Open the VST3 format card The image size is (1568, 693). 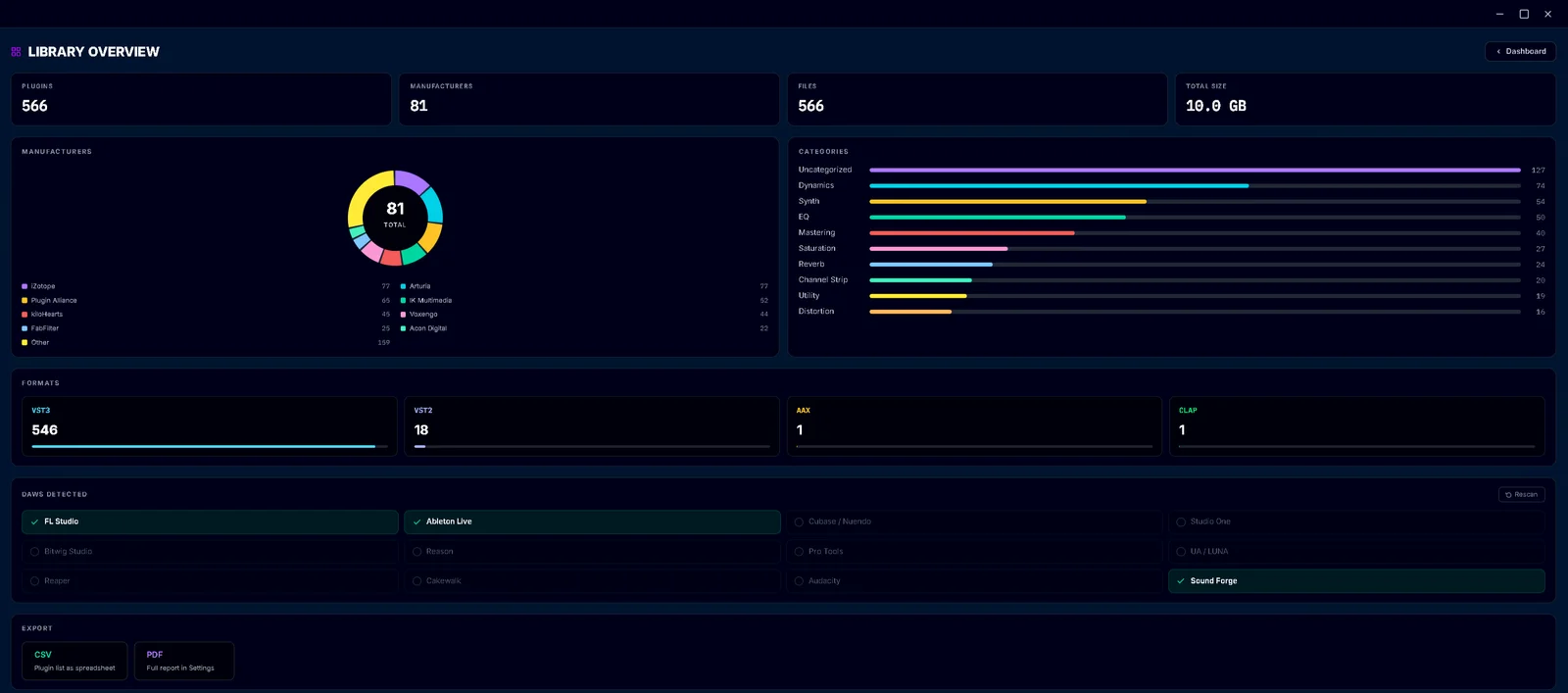point(210,426)
